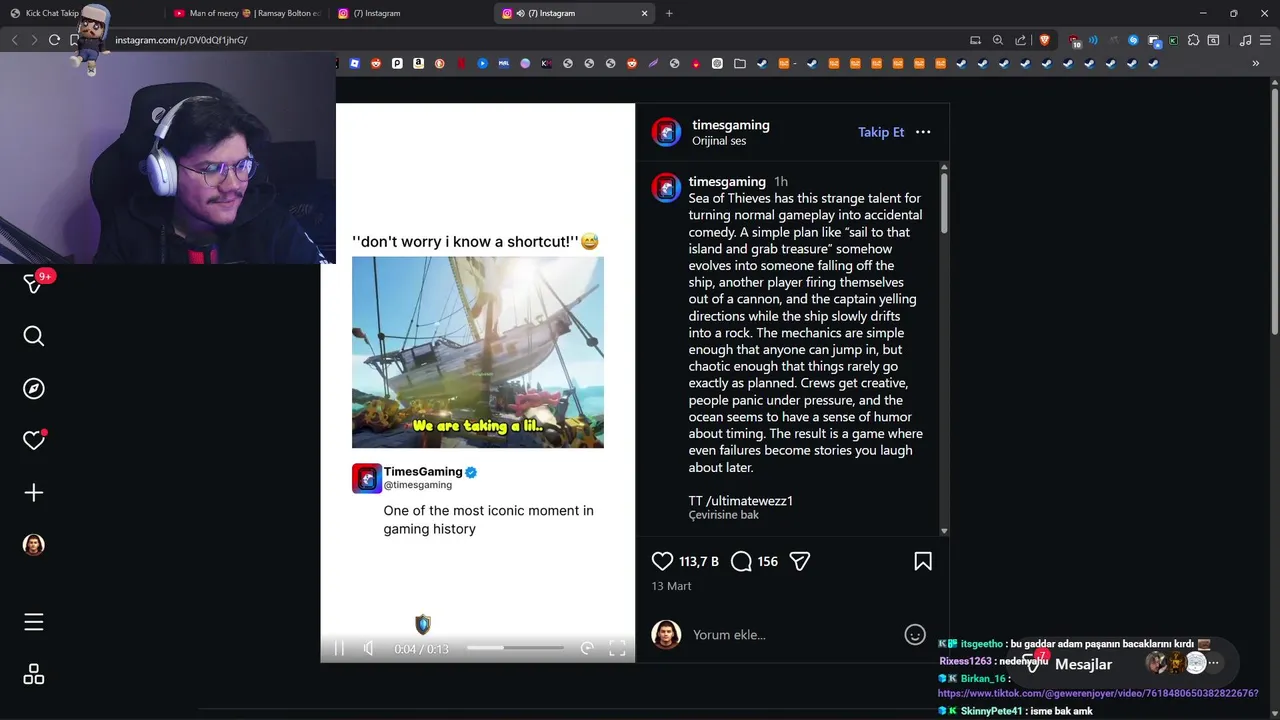
Task: Open the TikTok link in chat
Action: coord(1098,693)
